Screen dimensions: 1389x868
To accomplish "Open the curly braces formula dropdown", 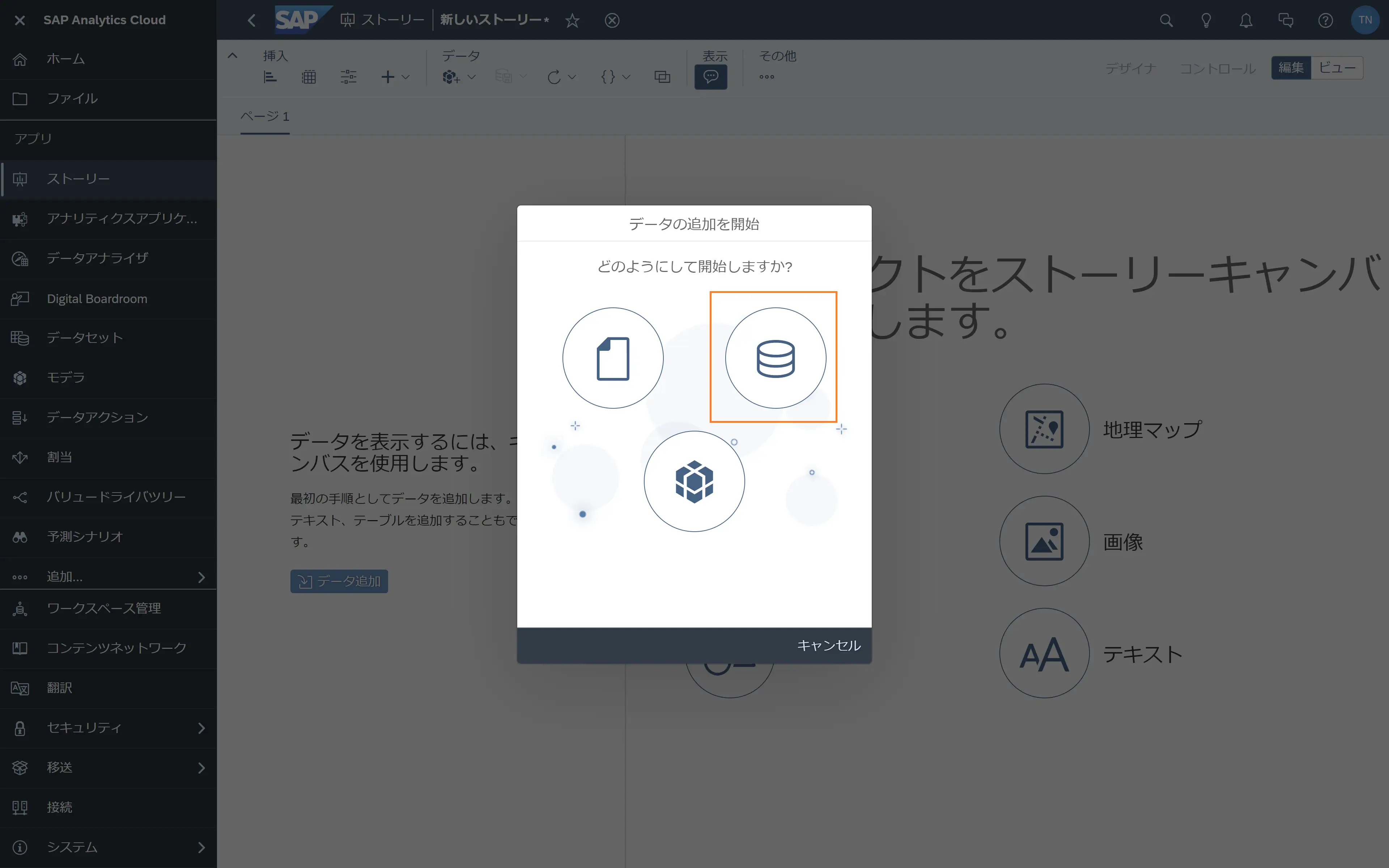I will click(x=615, y=76).
